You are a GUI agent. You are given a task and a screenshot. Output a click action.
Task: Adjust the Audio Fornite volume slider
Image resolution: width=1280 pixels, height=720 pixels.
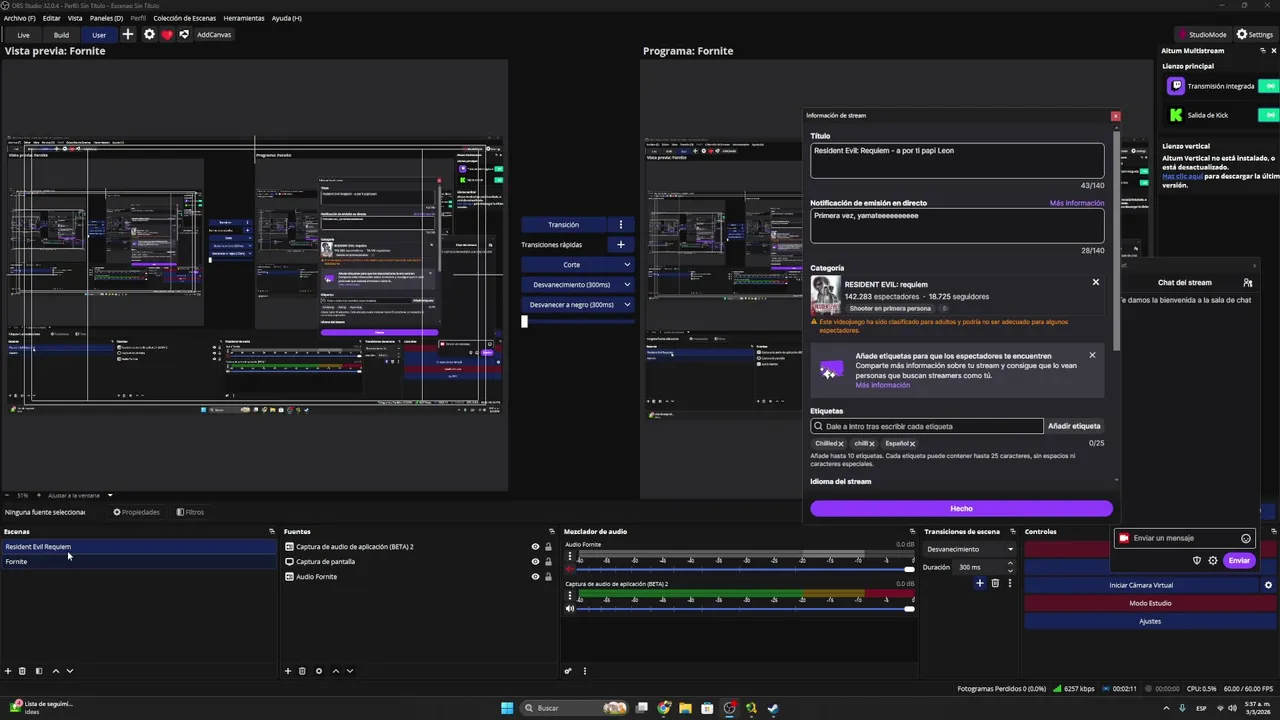pyautogui.click(x=745, y=569)
